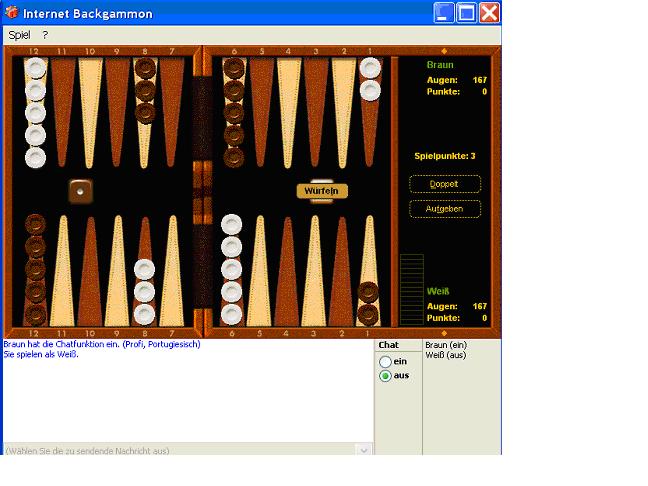Select lowest brown checker on upper point 6
648x486 pixels.
coord(234,157)
